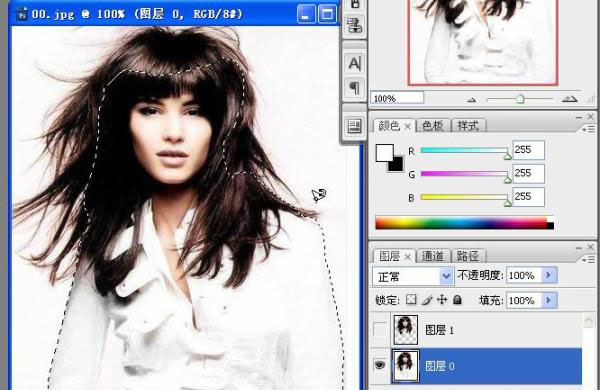This screenshot has height=390, width=600.
Task: Maximize the 00.jpg document window
Action: [x=327, y=14]
